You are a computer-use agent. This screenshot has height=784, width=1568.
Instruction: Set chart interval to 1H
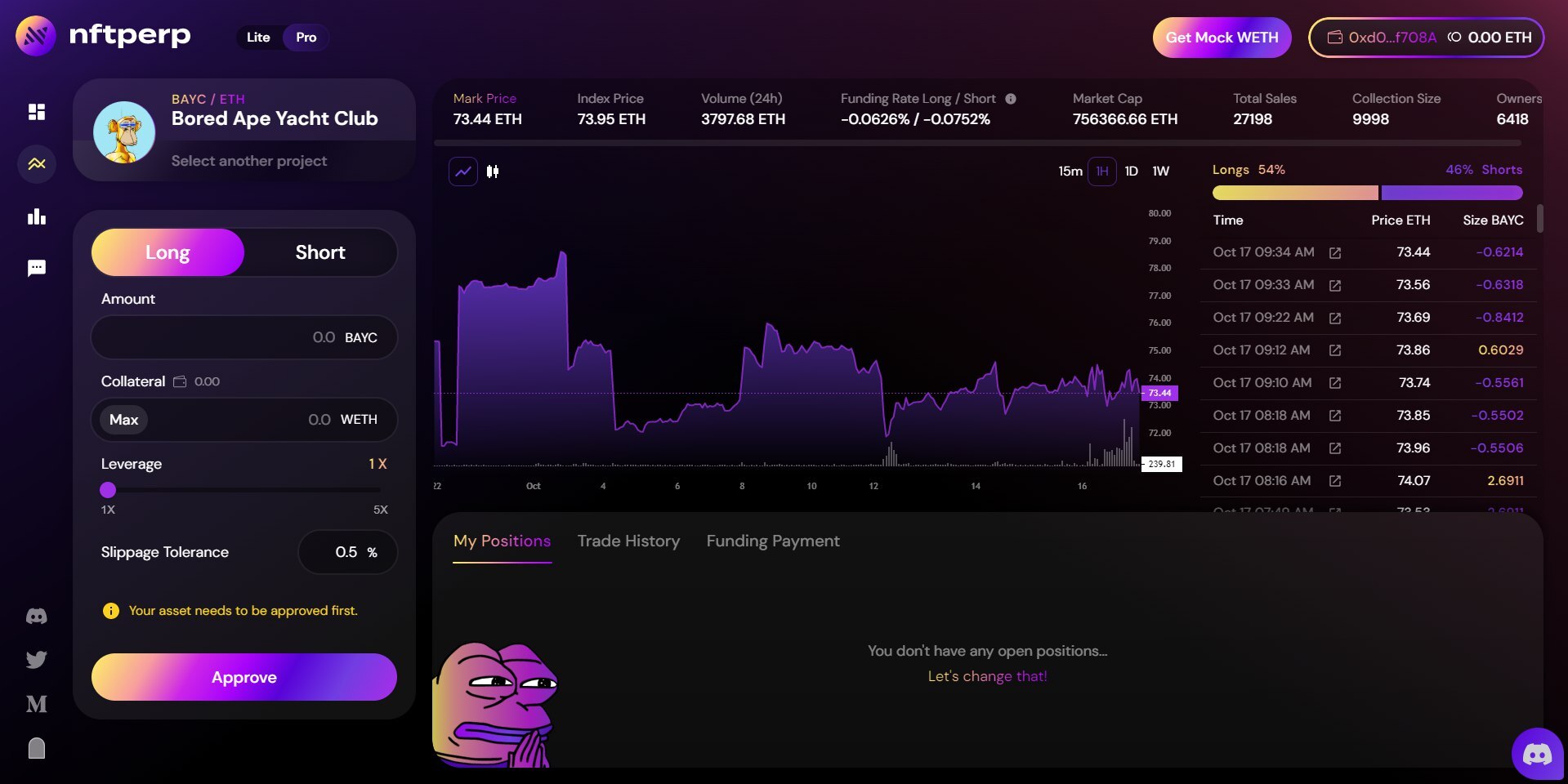tap(1102, 171)
